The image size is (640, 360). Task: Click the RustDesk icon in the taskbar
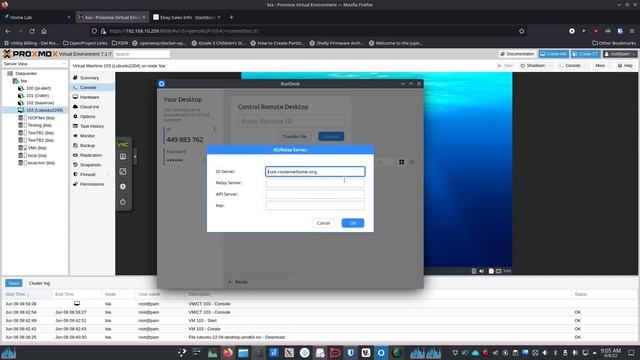pos(381,353)
